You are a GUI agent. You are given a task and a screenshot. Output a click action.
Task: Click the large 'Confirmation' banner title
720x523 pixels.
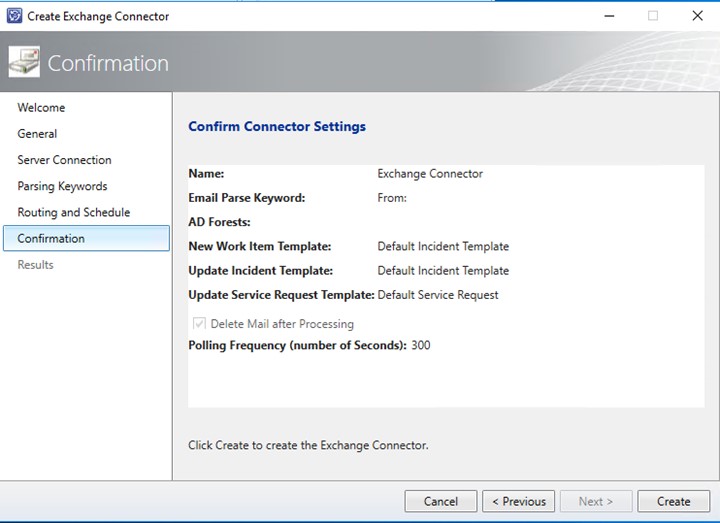[x=108, y=63]
